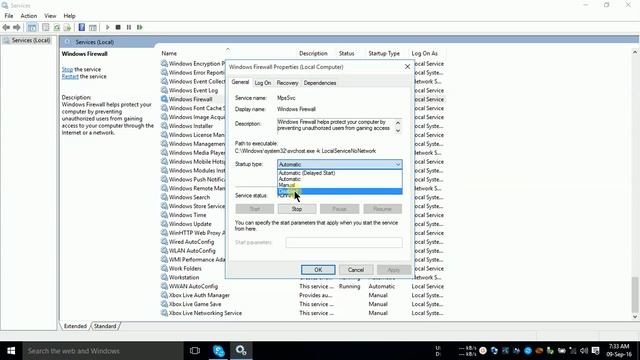640x360 pixels.
Task: Toggle the show/hide console tree icon
Action: pyautogui.click(x=32, y=27)
